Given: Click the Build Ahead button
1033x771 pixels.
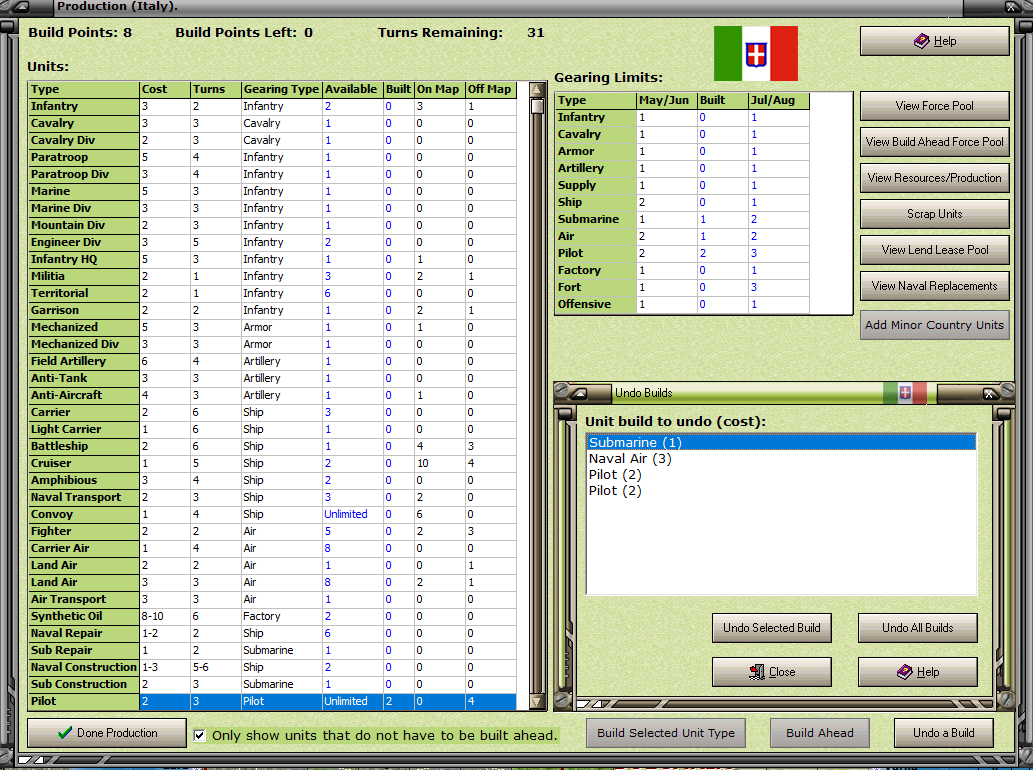Looking at the screenshot, I should tap(820, 733).
